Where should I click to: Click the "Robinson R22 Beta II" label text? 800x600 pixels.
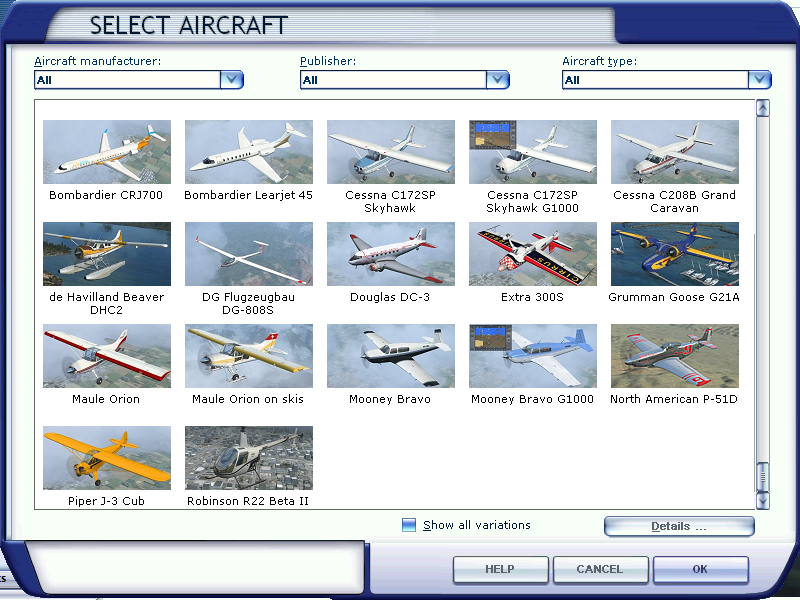click(248, 501)
